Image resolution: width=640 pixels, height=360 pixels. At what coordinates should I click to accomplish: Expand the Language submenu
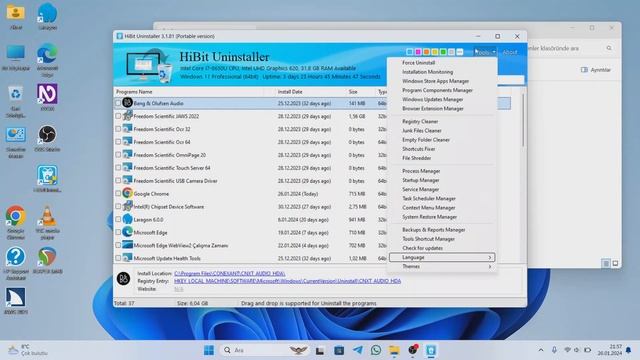442,257
